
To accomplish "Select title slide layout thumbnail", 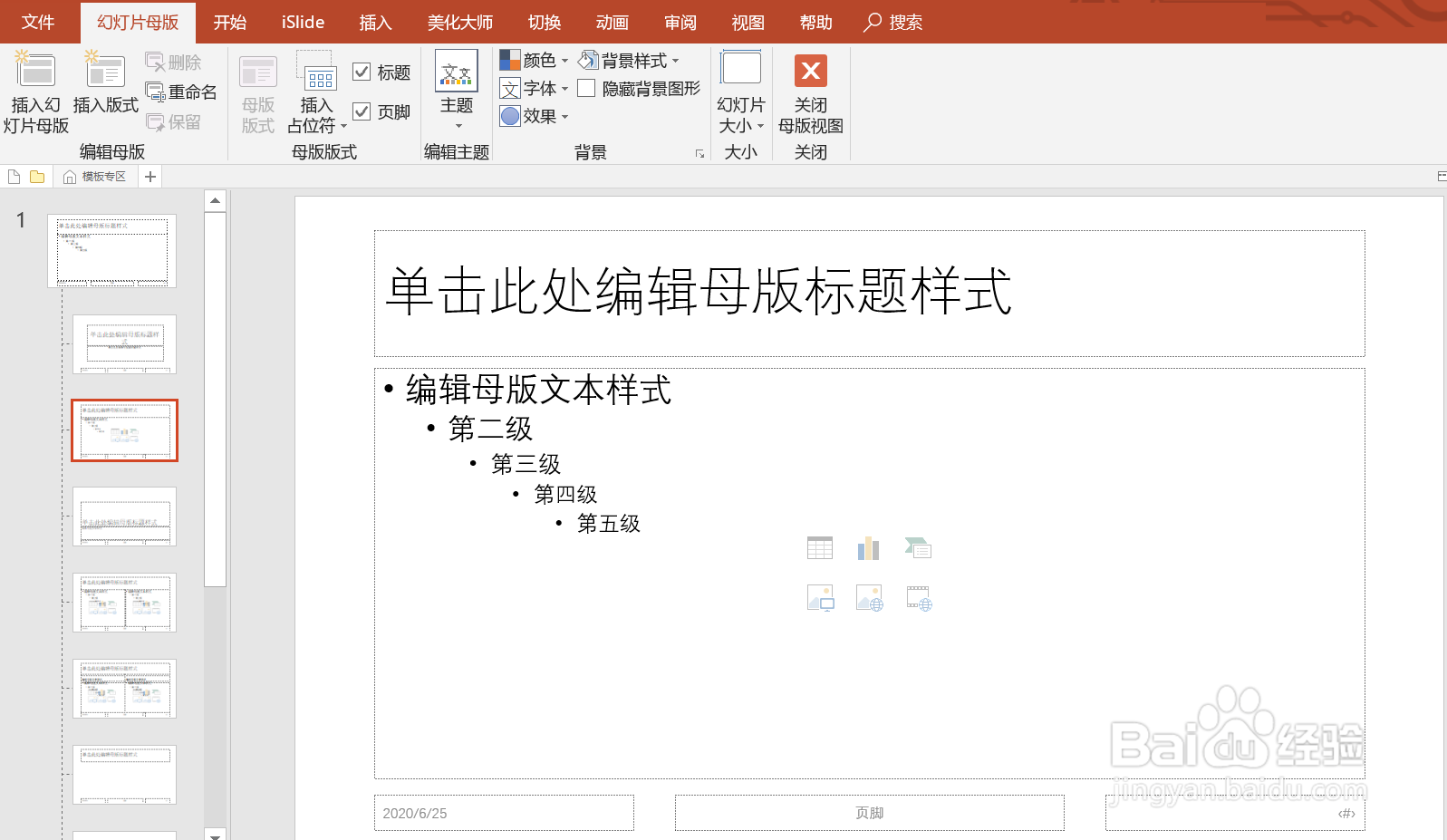I will click(125, 344).
